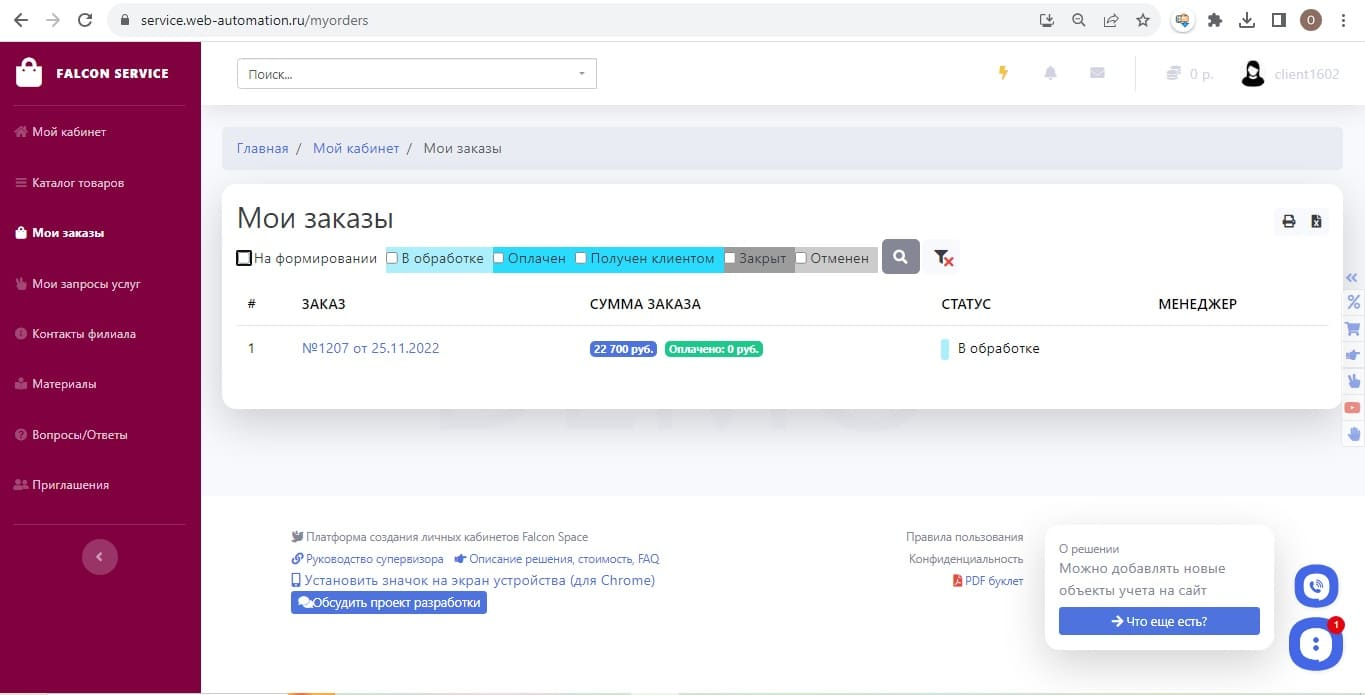This screenshot has height=695, width=1365.
Task: Click the coins balance 0 р. indicator
Action: [x=1189, y=74]
